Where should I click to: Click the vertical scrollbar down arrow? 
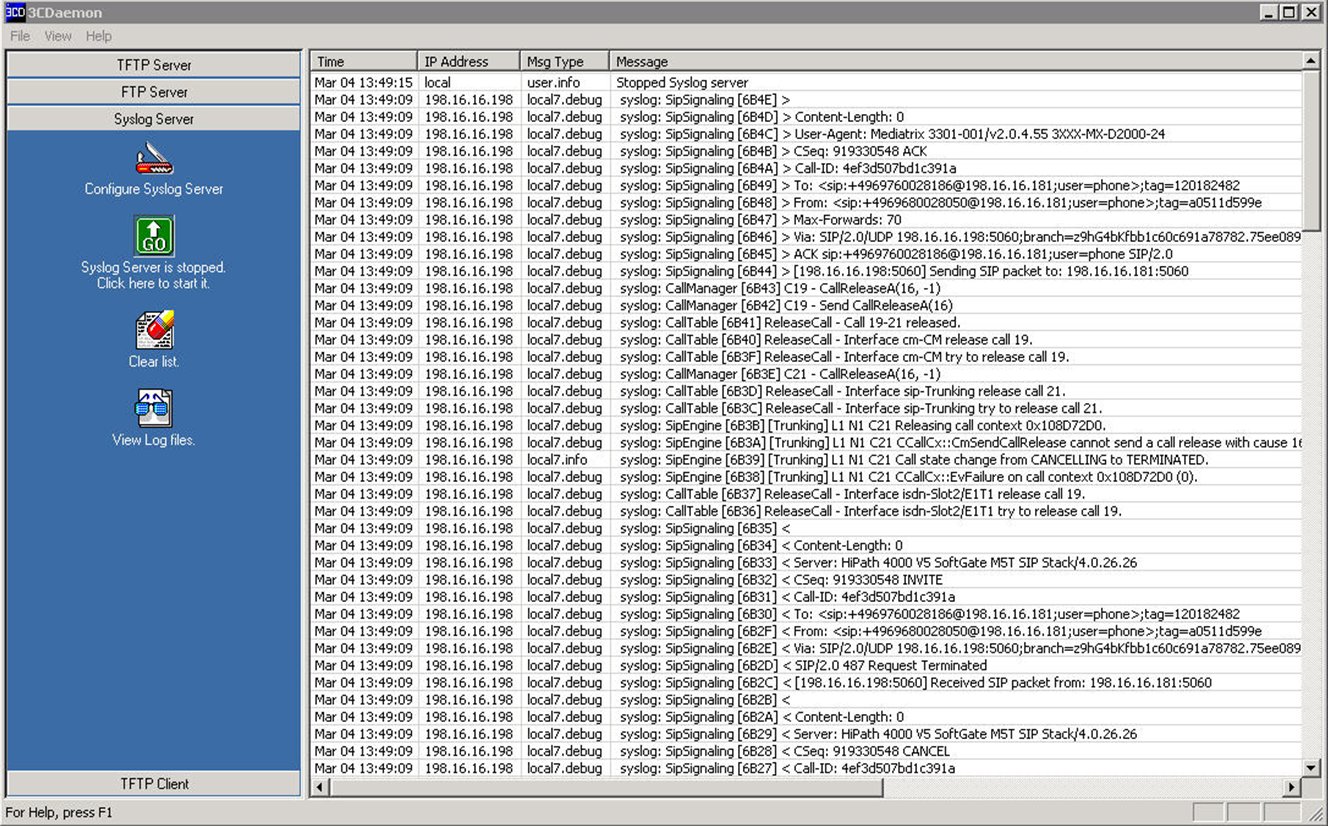point(1312,768)
